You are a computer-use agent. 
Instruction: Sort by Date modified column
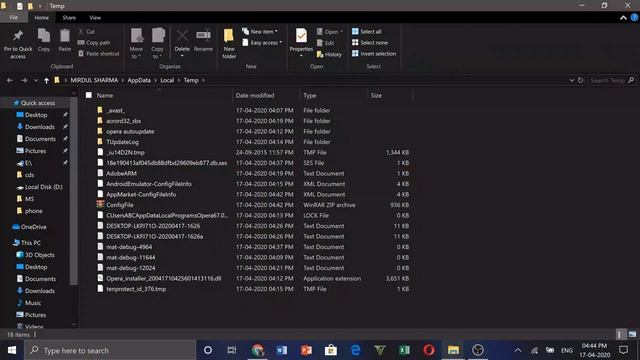tap(255, 96)
